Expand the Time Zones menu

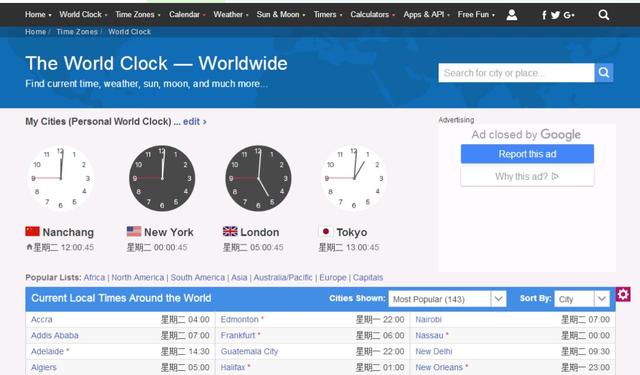pos(138,15)
